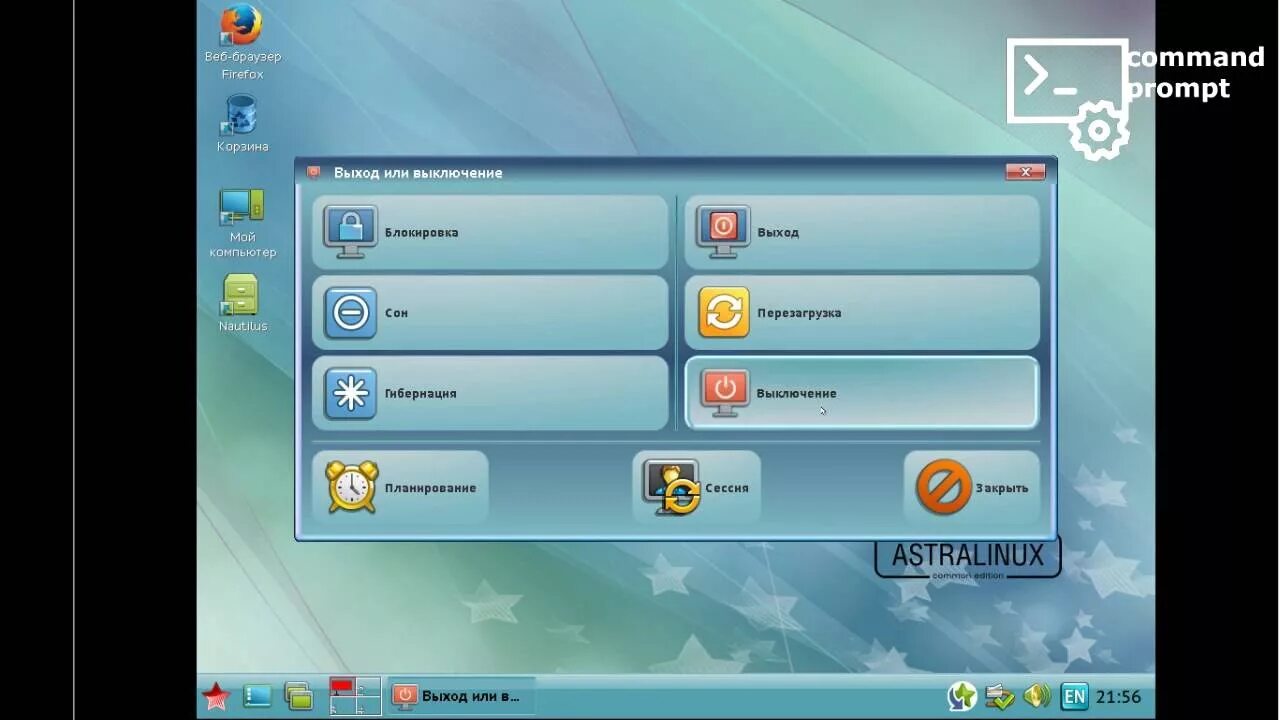Open the Планирование scheduling option
1280x720 pixels.
point(400,487)
